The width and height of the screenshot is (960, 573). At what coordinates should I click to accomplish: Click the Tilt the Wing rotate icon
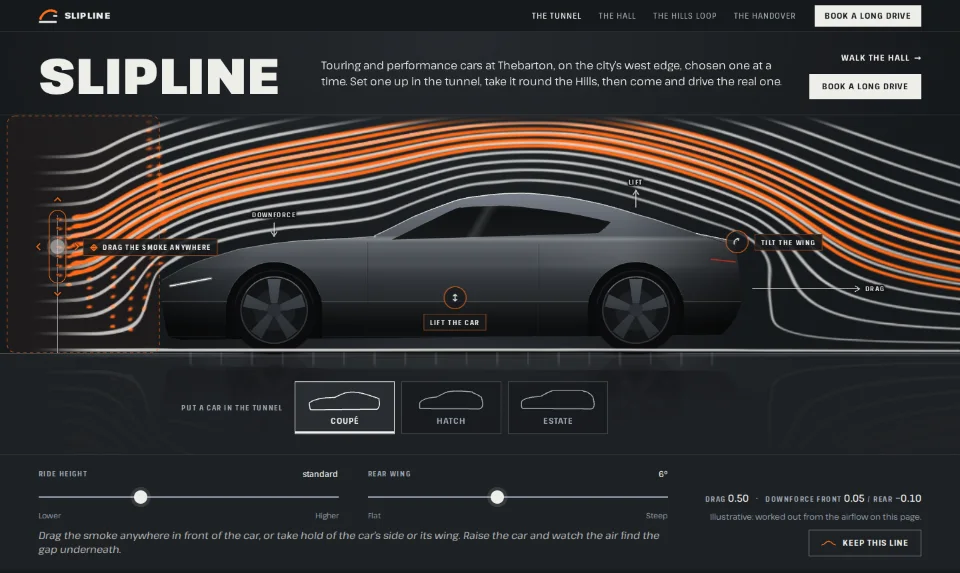[737, 242]
